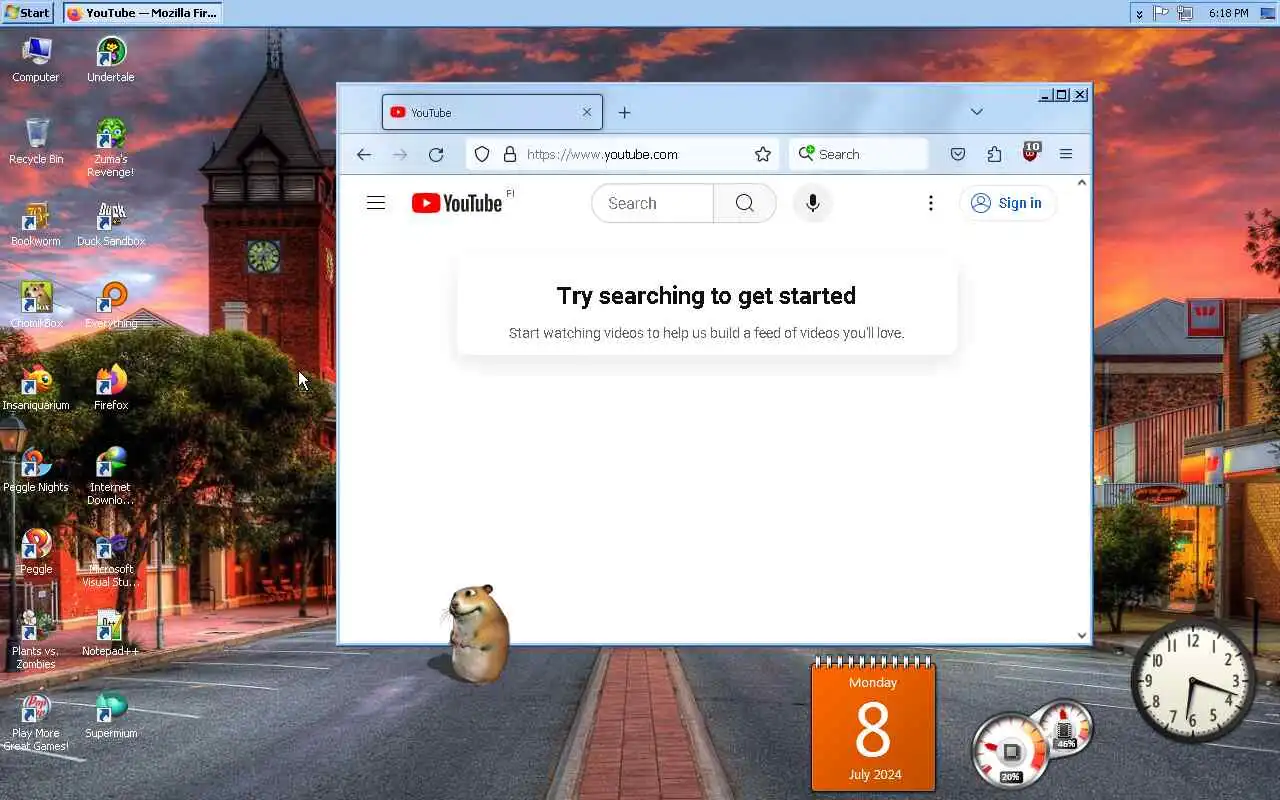This screenshot has width=1280, height=800.
Task: Click the page scrollbar down arrow
Action: (1081, 635)
